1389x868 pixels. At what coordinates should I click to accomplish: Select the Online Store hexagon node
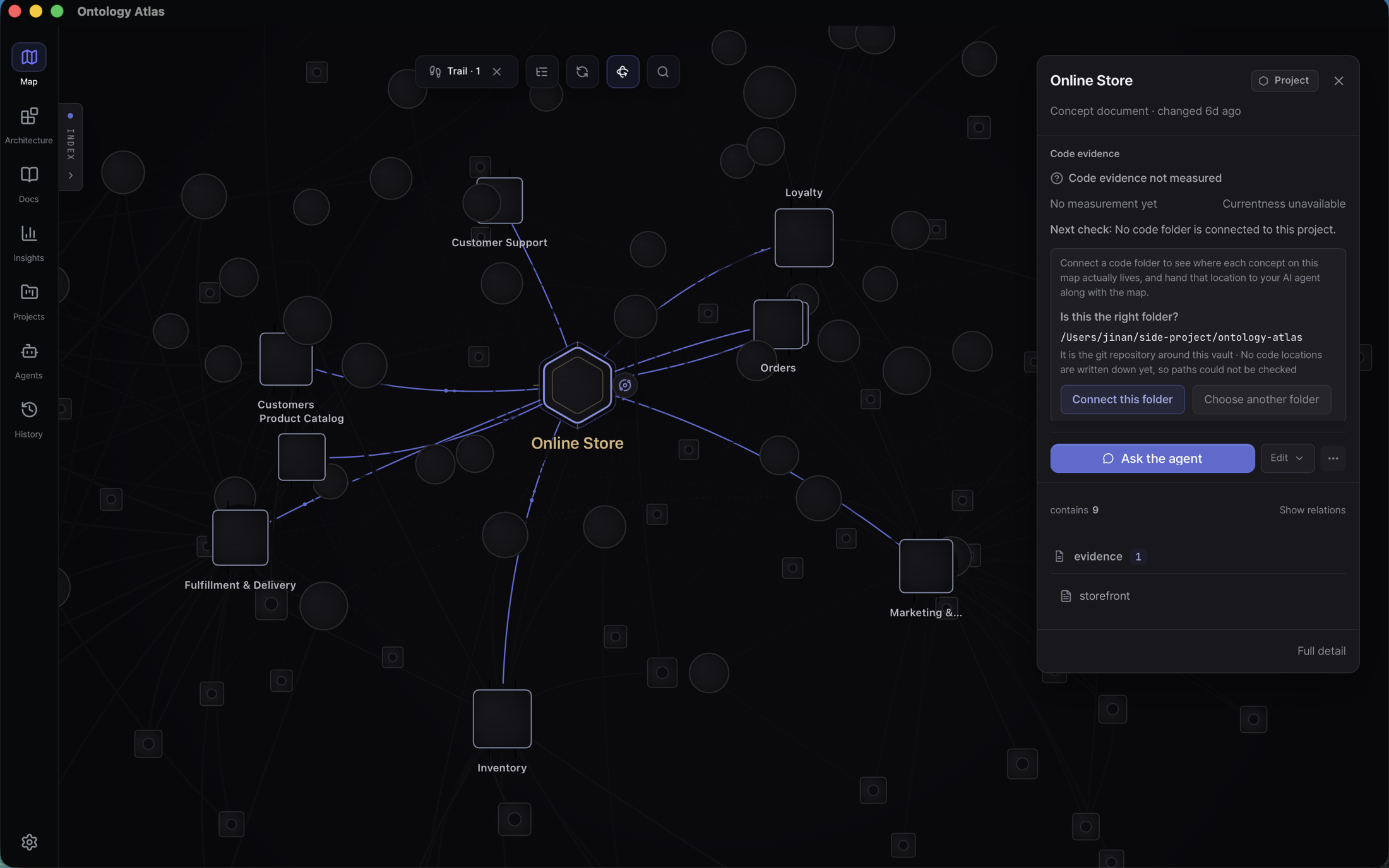tap(577, 384)
